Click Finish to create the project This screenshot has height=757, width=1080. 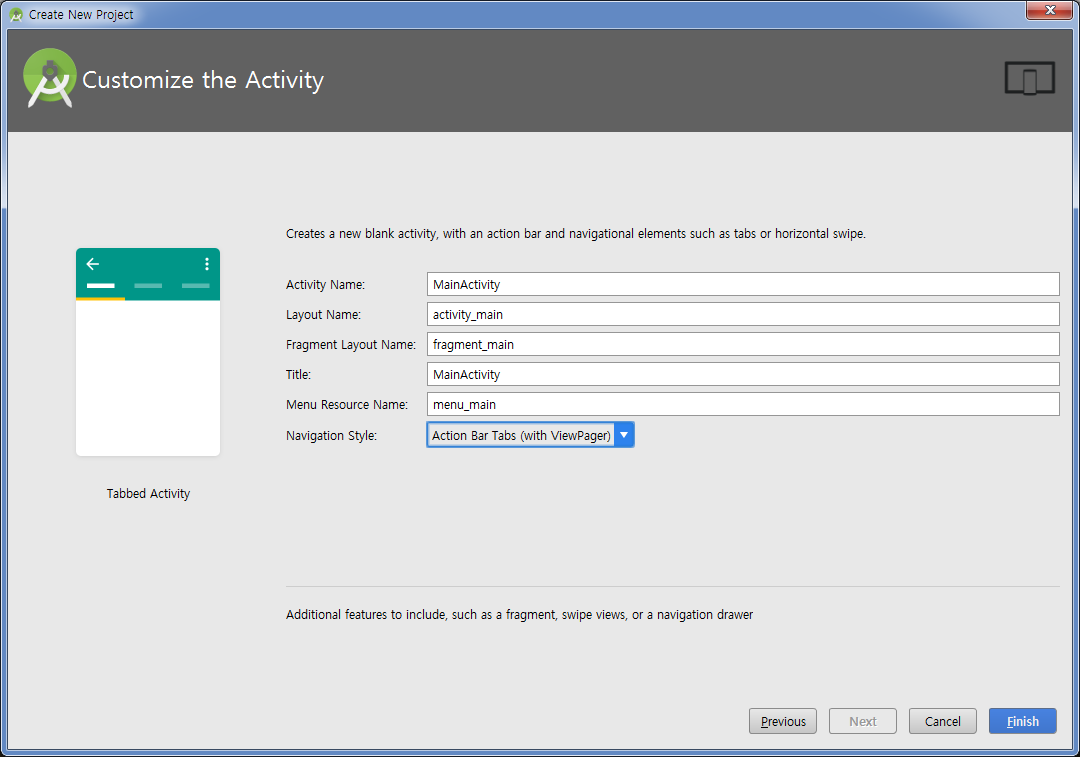click(1022, 721)
